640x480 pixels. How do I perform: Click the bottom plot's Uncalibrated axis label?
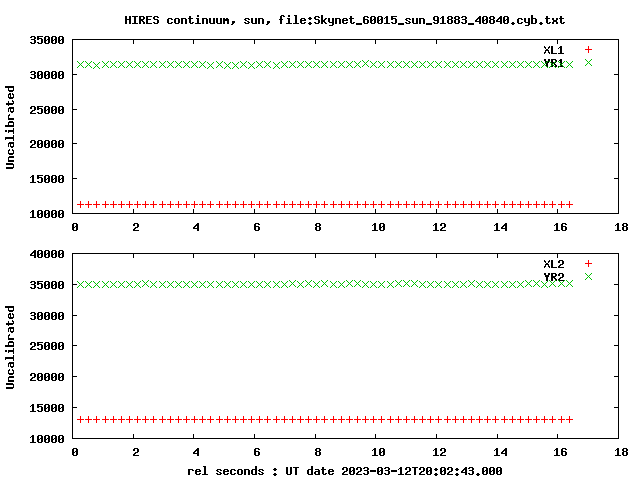coord(10,347)
